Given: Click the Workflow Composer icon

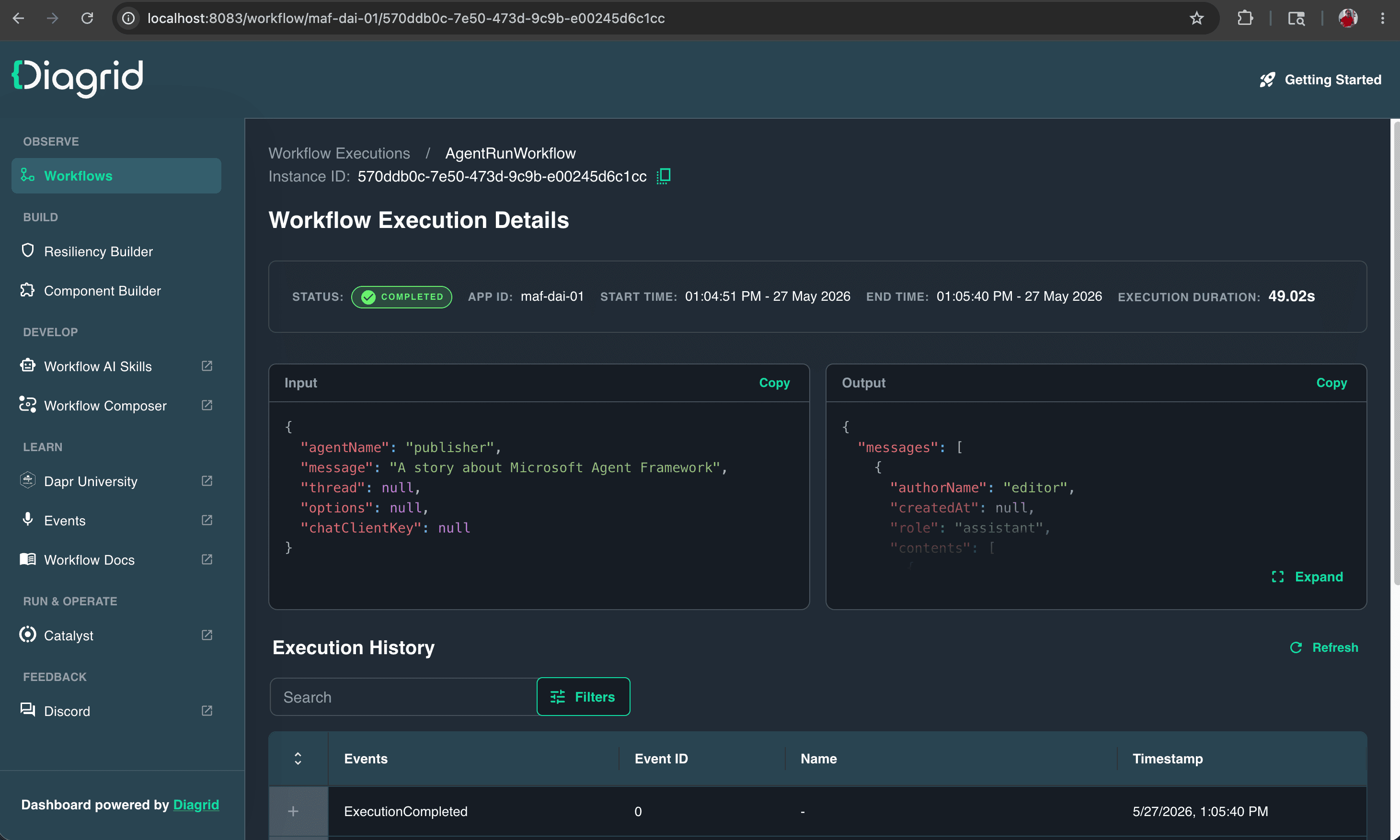Looking at the screenshot, I should coord(27,404).
